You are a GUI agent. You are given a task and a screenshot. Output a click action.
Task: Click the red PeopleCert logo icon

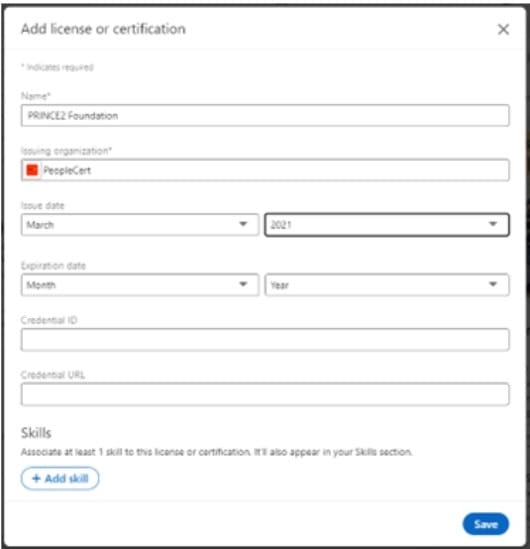32,170
